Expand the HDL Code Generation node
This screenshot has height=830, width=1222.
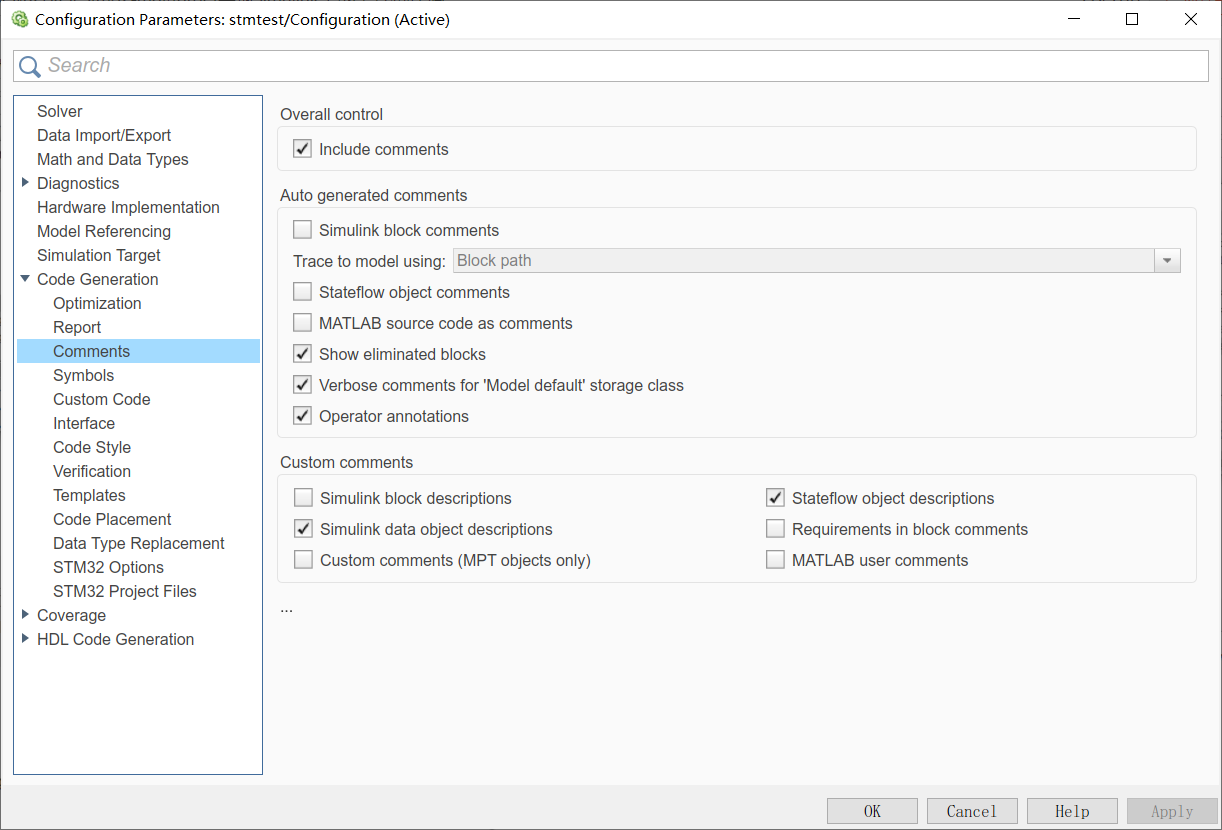pos(25,639)
